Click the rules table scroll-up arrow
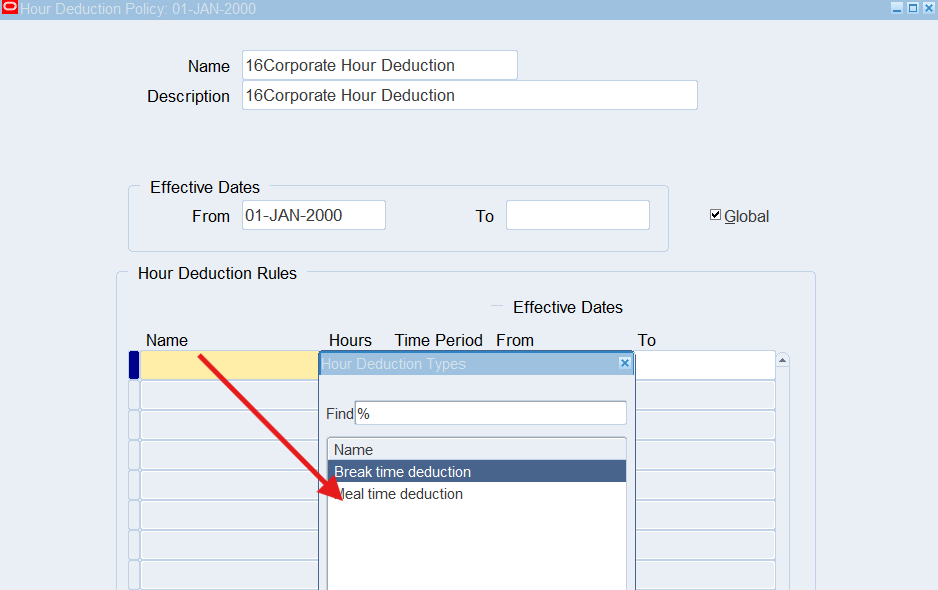Image resolution: width=938 pixels, height=590 pixels. pyautogui.click(x=783, y=360)
